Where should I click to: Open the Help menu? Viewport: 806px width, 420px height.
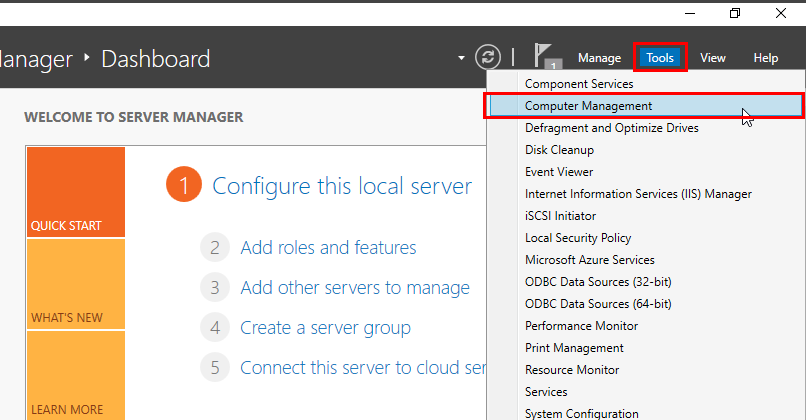tap(766, 58)
